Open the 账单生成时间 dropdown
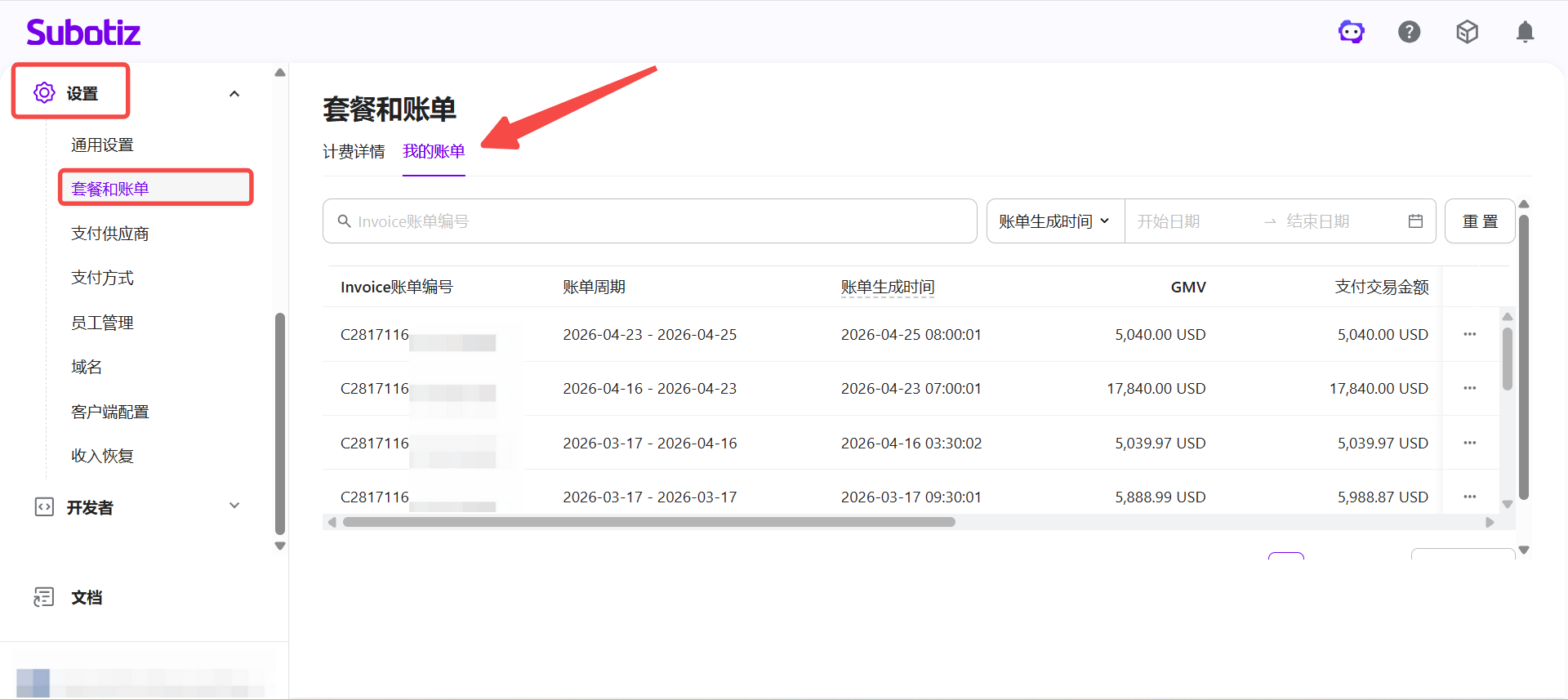Screen dimensions: 1568x700 pyautogui.click(x=1054, y=221)
